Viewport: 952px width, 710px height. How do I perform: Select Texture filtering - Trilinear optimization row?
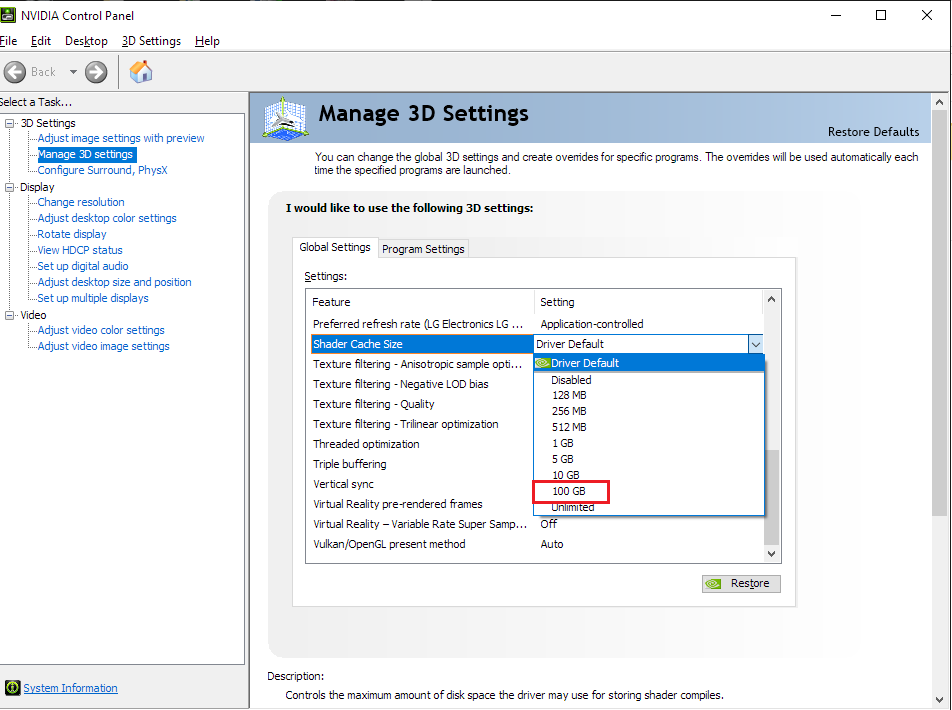click(422, 425)
